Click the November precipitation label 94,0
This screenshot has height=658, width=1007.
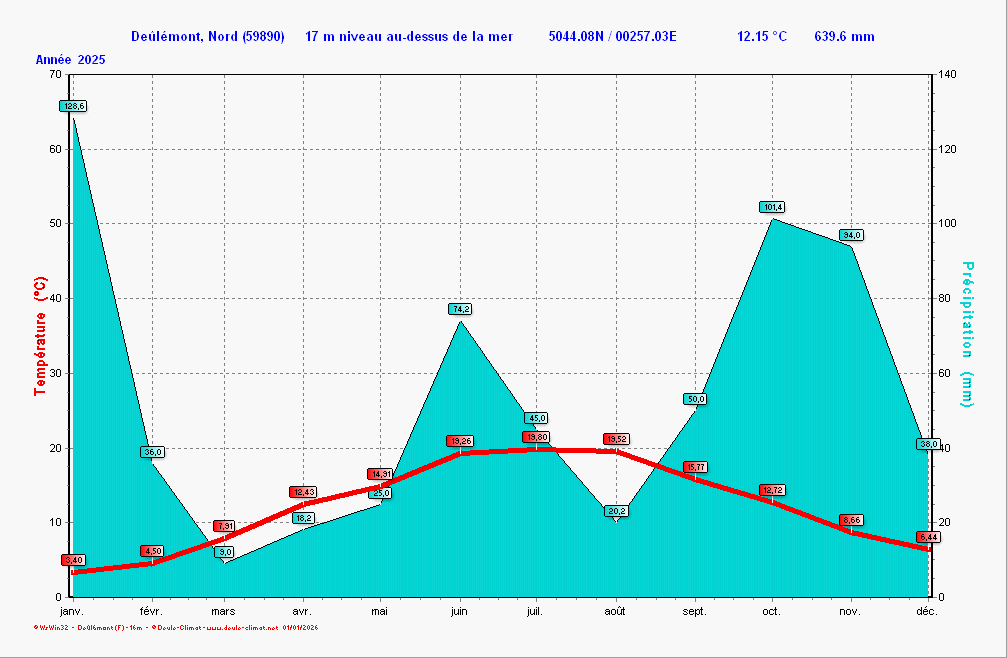click(851, 235)
